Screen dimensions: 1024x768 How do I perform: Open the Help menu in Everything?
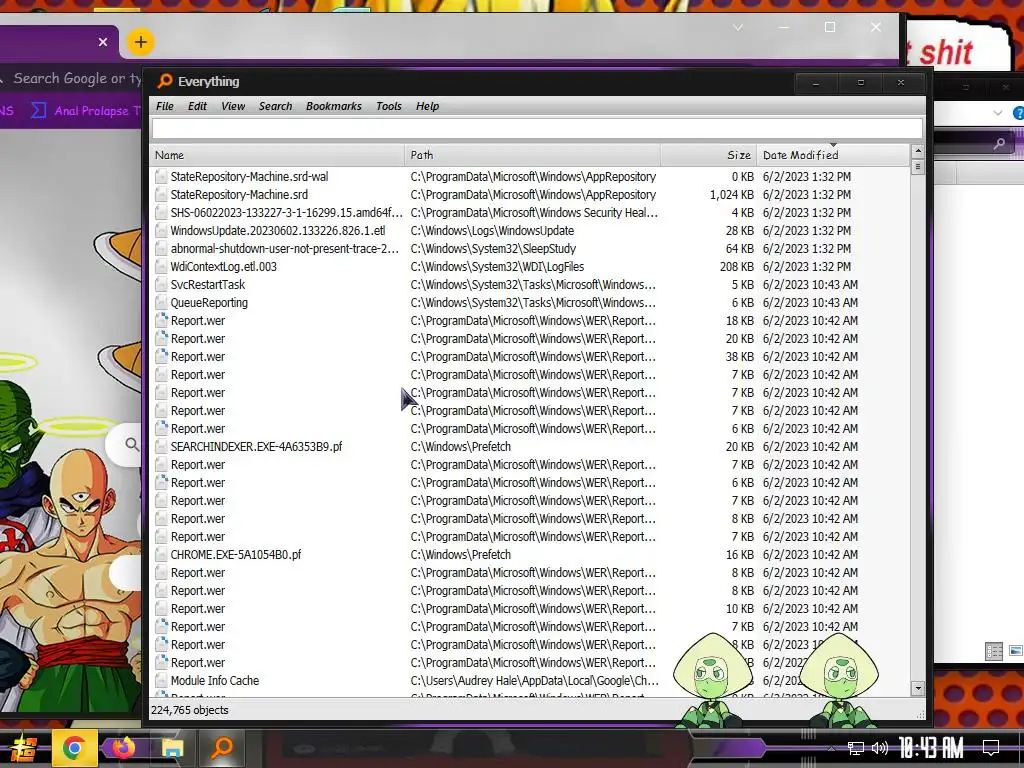click(x=427, y=106)
